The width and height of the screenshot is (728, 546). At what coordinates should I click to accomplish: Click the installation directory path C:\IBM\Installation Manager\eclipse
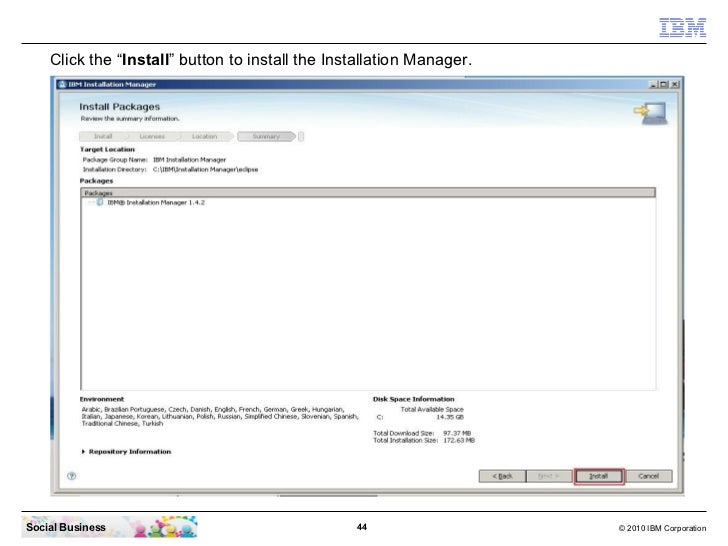tap(205, 169)
